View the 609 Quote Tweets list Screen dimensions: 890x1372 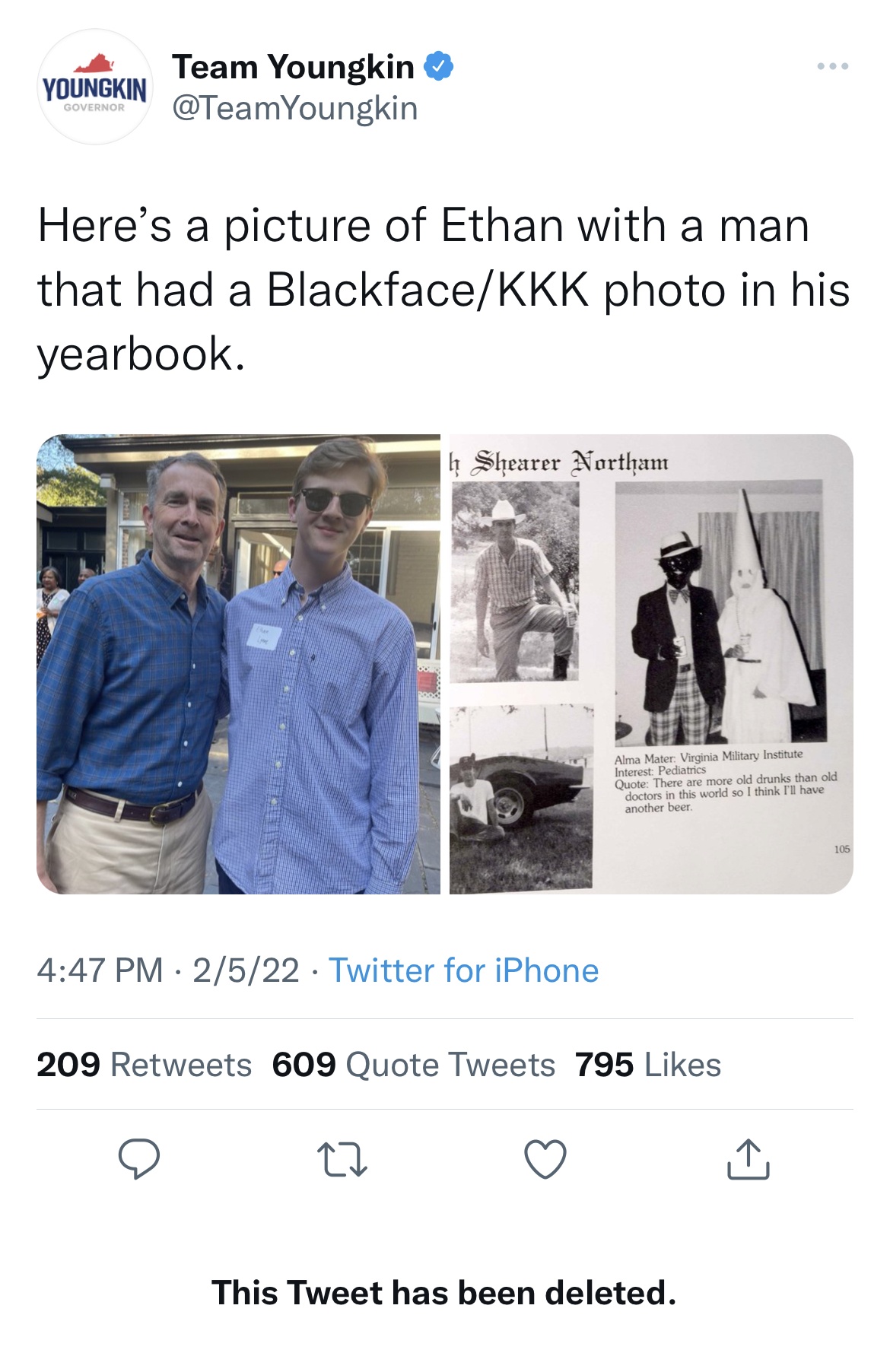point(413,1065)
